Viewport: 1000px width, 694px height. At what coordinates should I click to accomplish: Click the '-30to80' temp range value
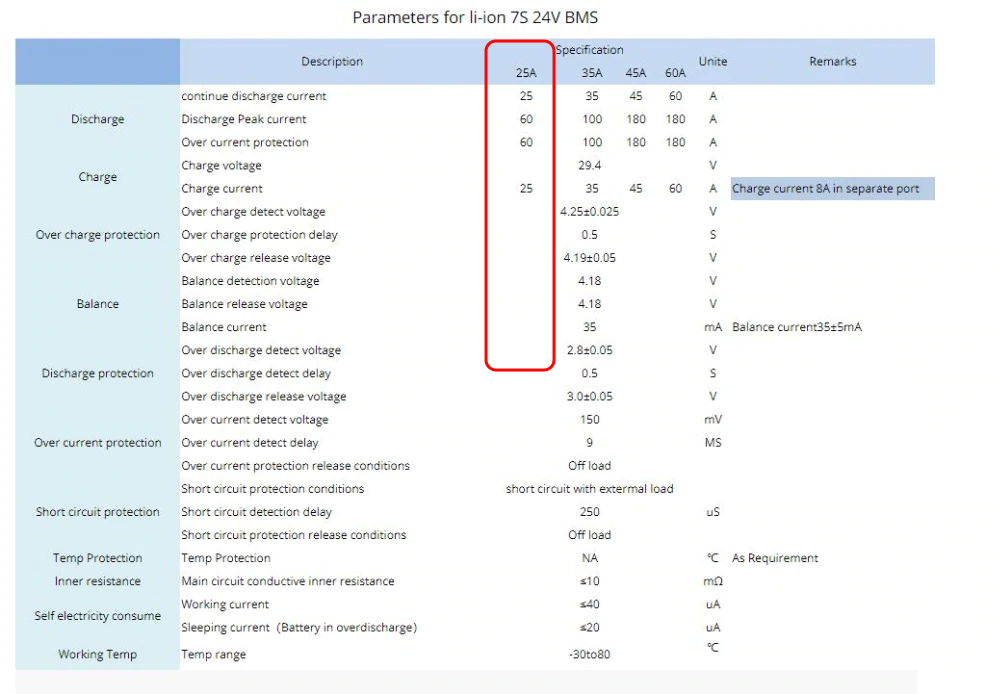click(x=589, y=654)
